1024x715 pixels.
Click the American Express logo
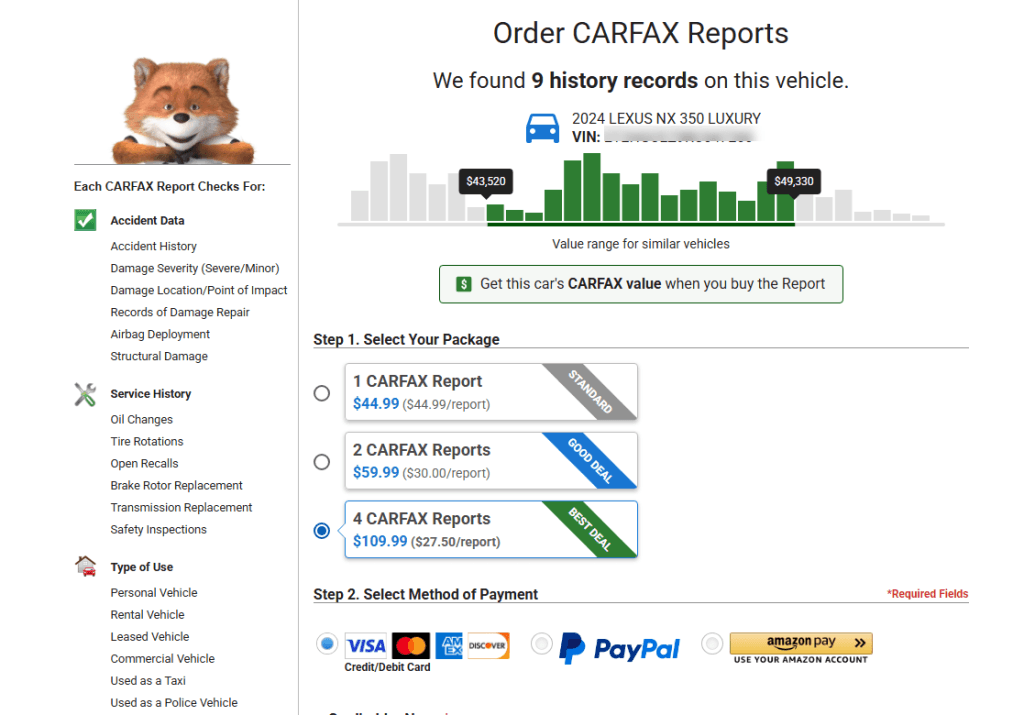click(x=449, y=646)
